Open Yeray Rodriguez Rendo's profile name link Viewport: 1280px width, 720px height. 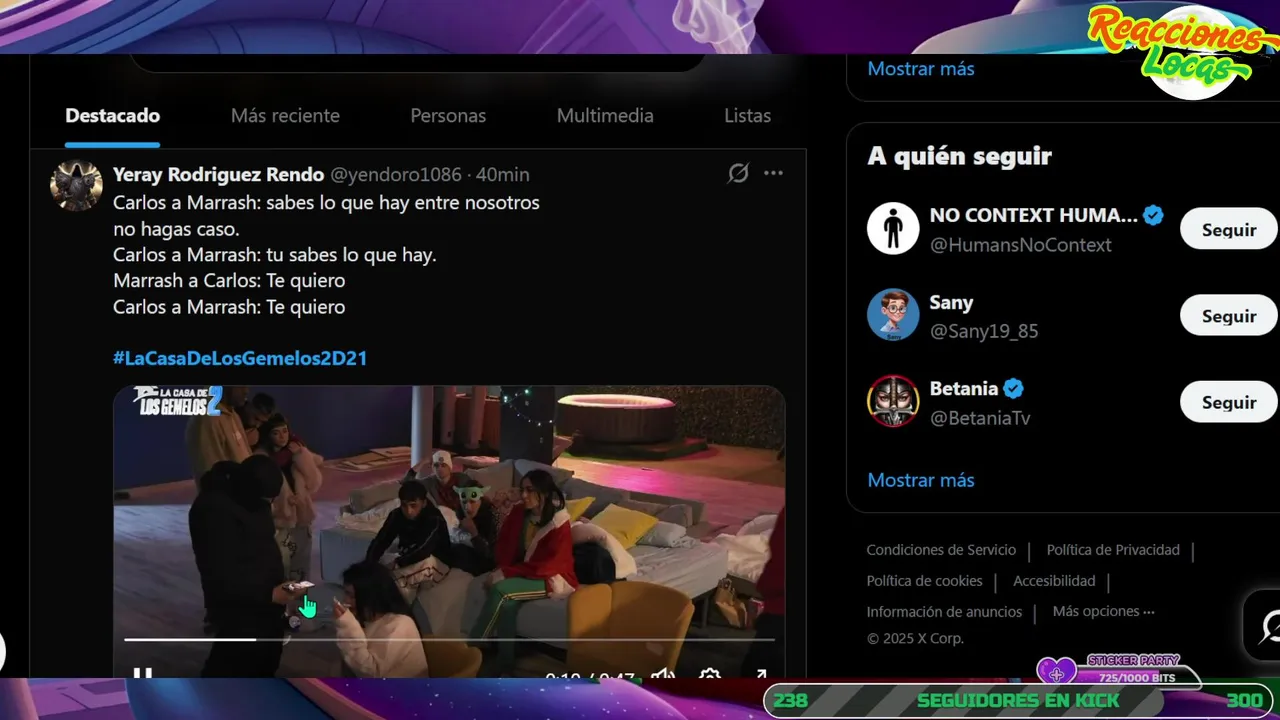coord(218,174)
